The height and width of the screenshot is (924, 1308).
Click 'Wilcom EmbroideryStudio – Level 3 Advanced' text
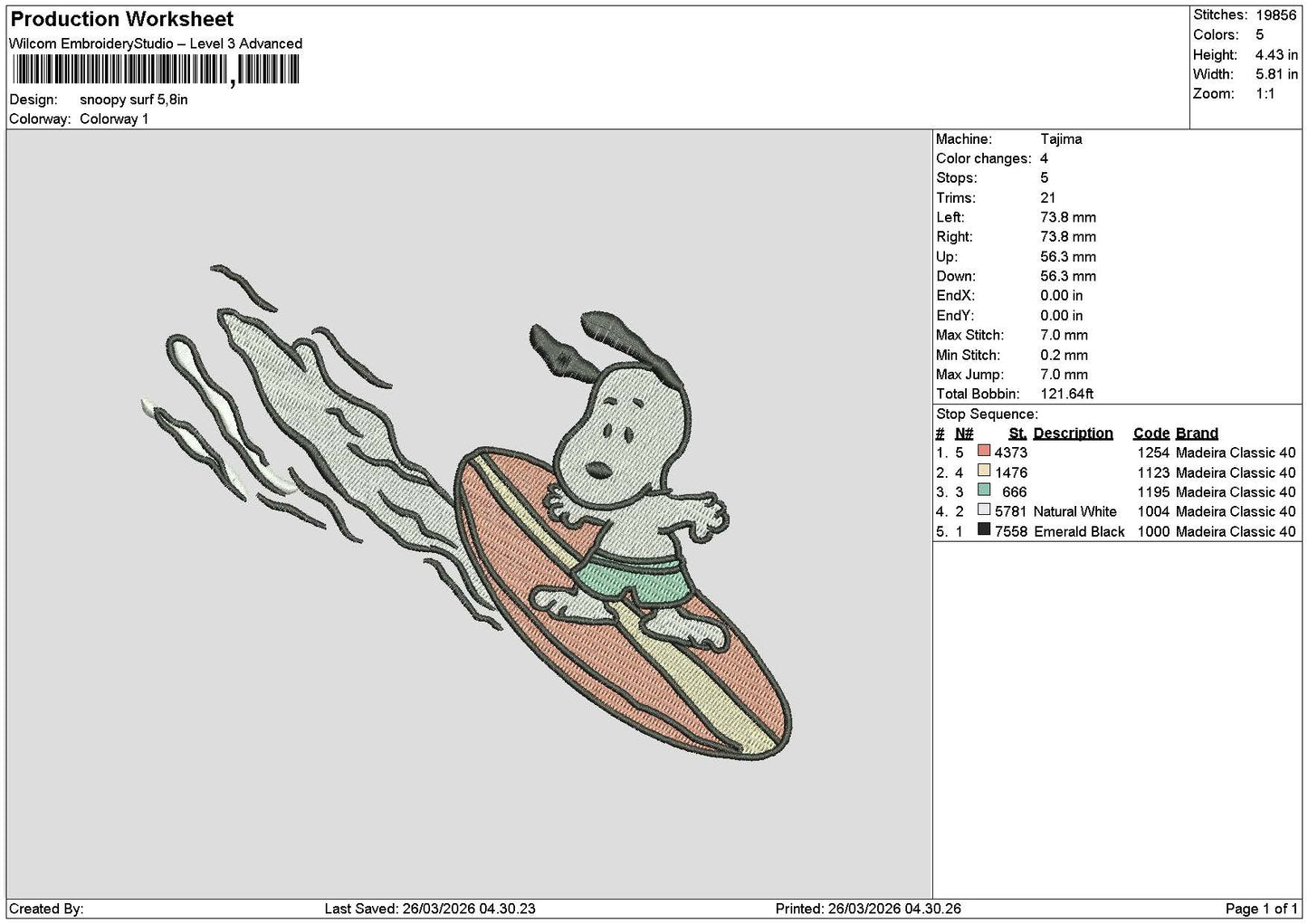click(x=156, y=43)
